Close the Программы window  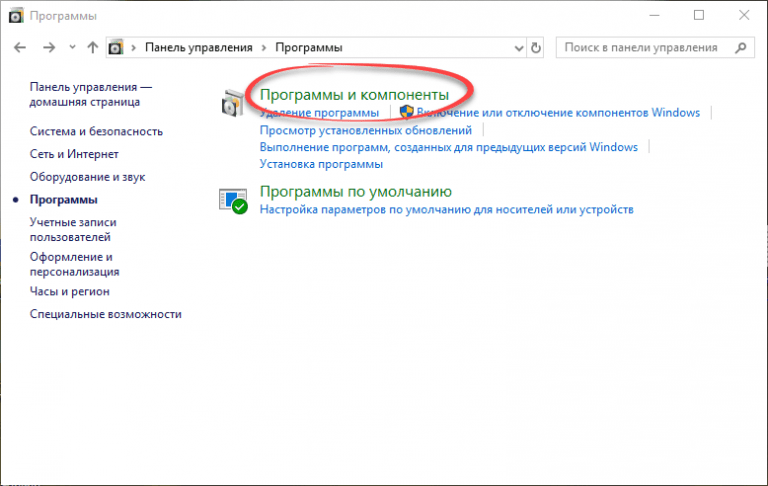tap(744, 16)
